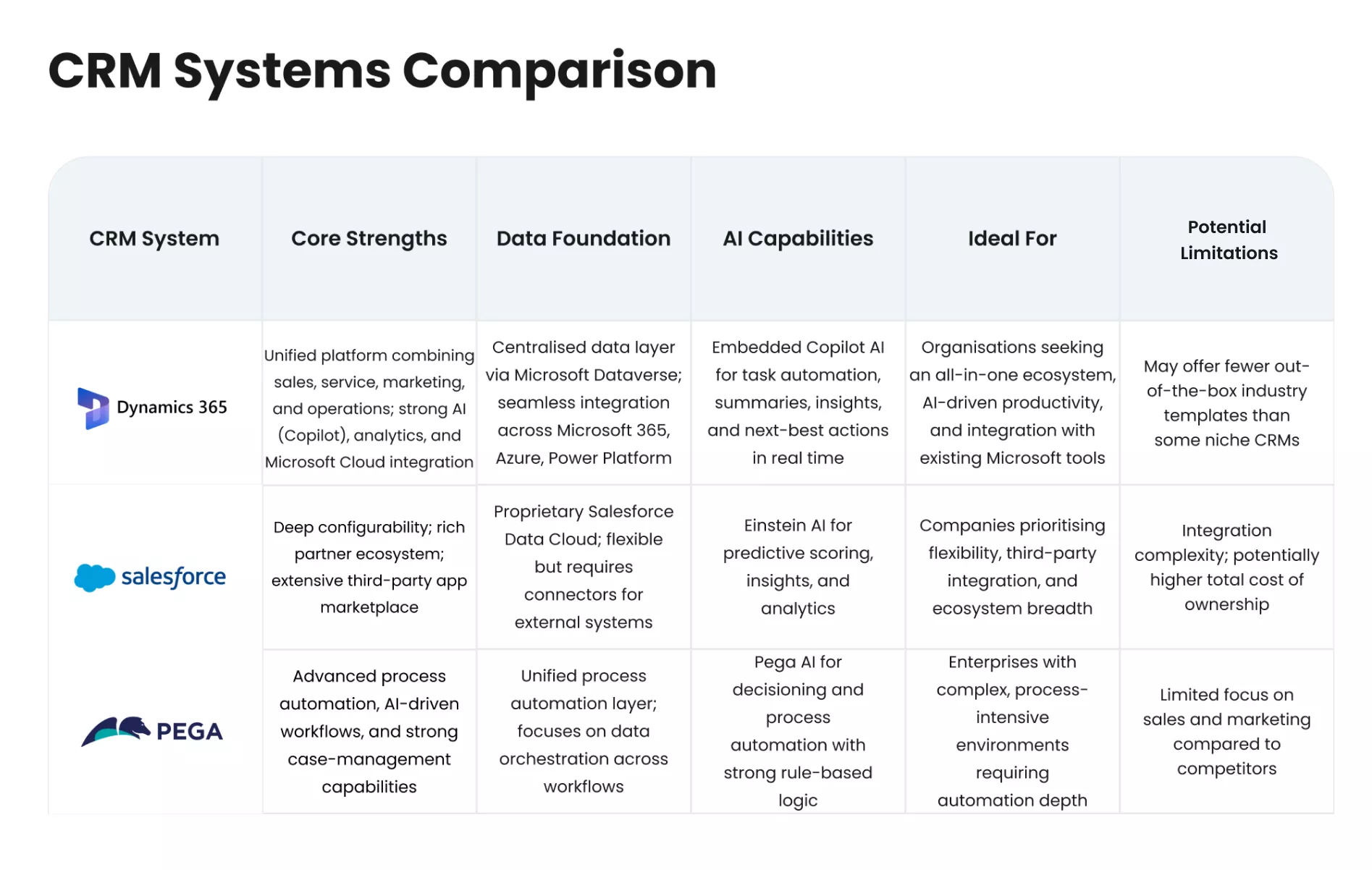Screen dimensions: 1372x870
Task: Click the Dynamics 365 logo icon
Action: coord(93,408)
